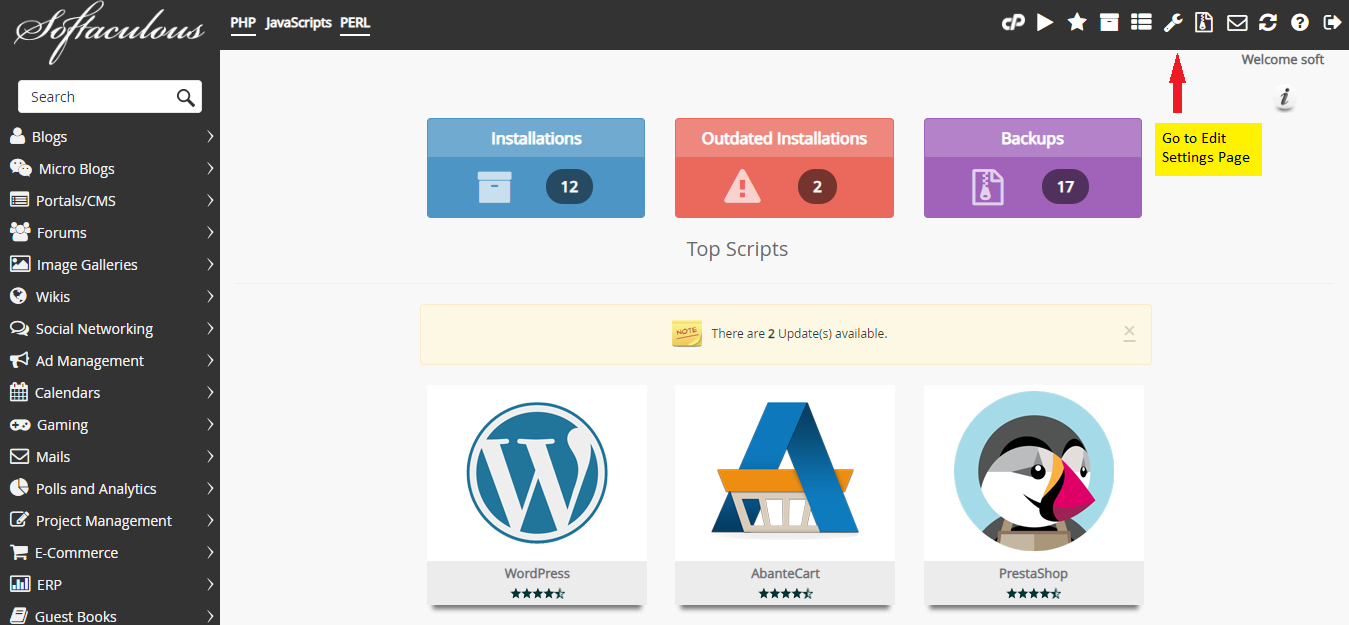1349x625 pixels.
Task: Click the Gaming controller icon
Action: coord(20,424)
